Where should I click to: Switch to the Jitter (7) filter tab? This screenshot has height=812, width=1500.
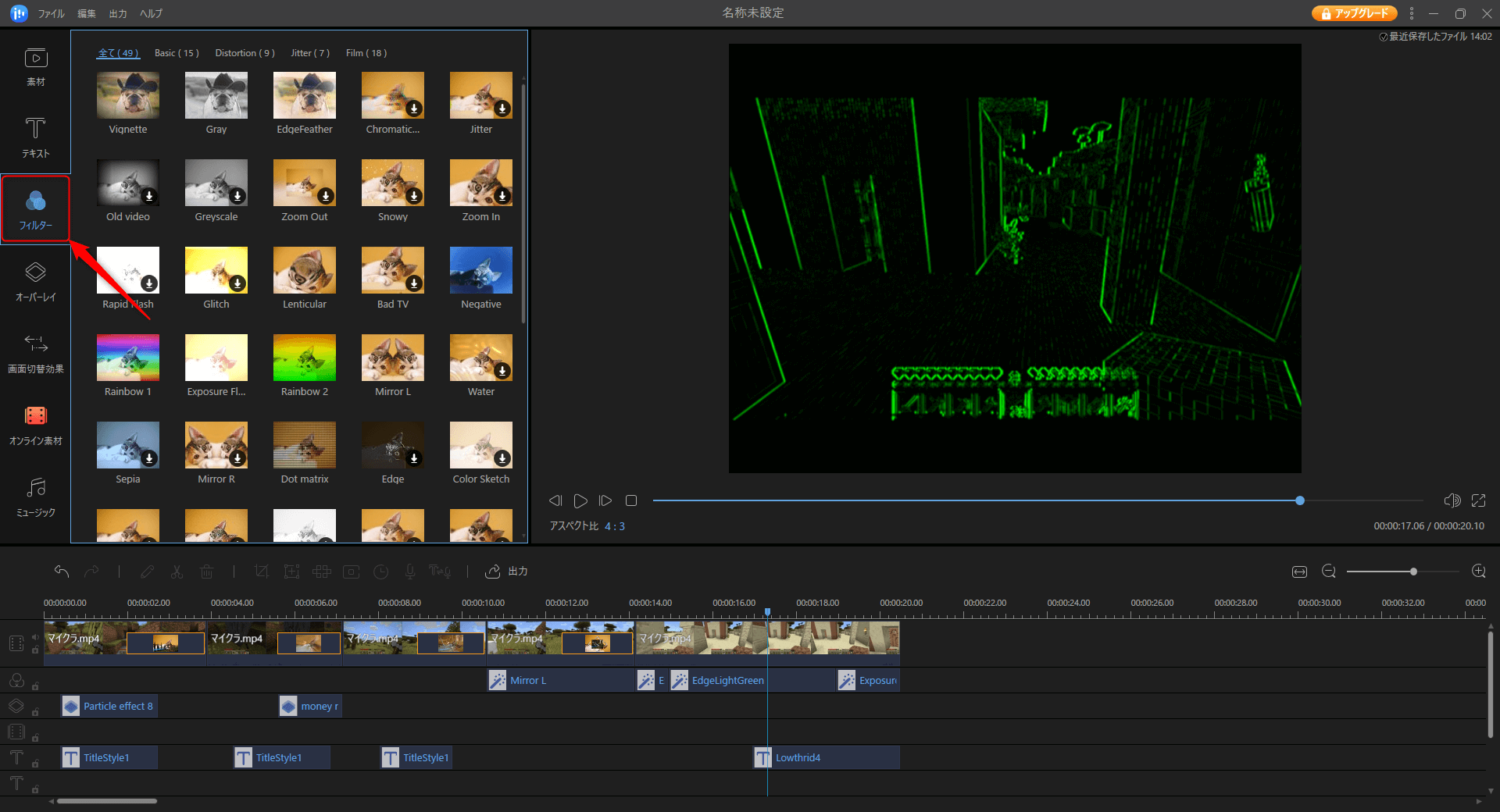(x=310, y=53)
